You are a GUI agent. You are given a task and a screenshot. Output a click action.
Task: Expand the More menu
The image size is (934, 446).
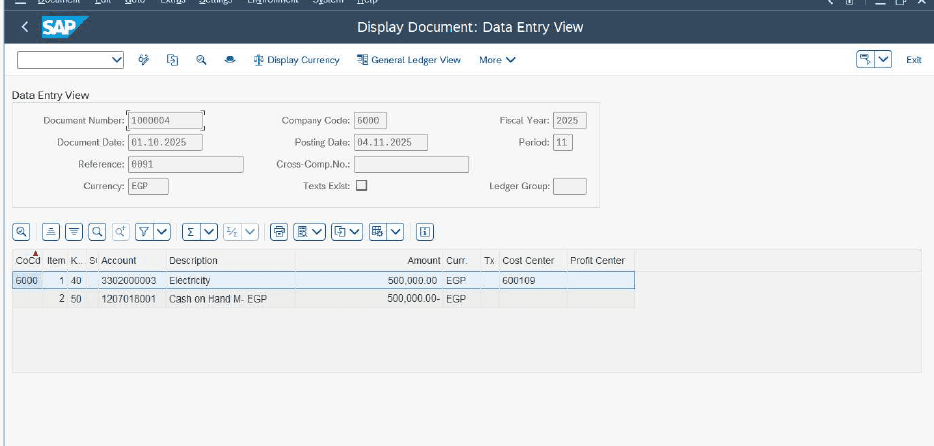[x=497, y=60]
